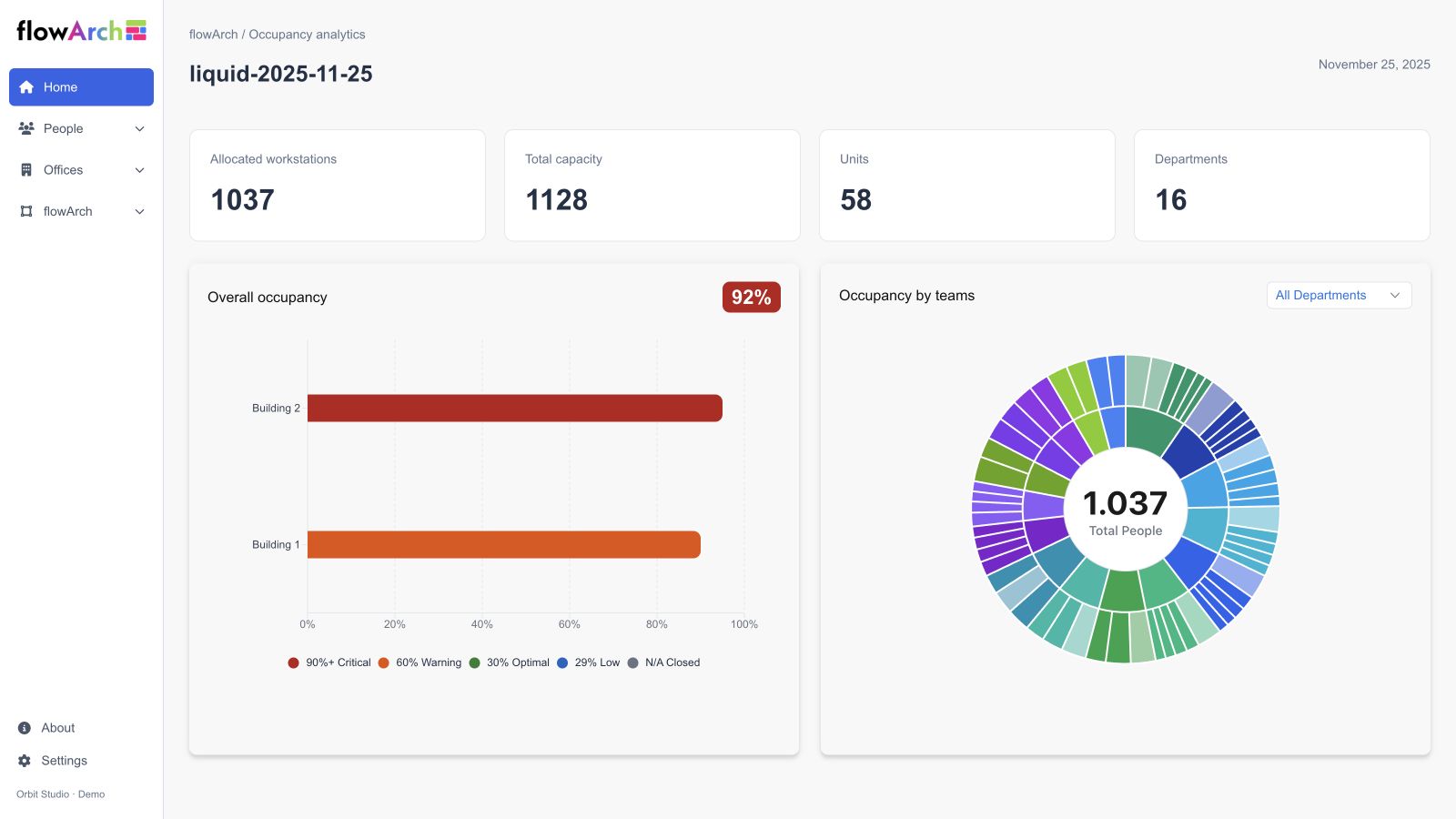Image resolution: width=1456 pixels, height=819 pixels.
Task: Click the flowArch frame icon in sidebar
Action: coord(26,211)
